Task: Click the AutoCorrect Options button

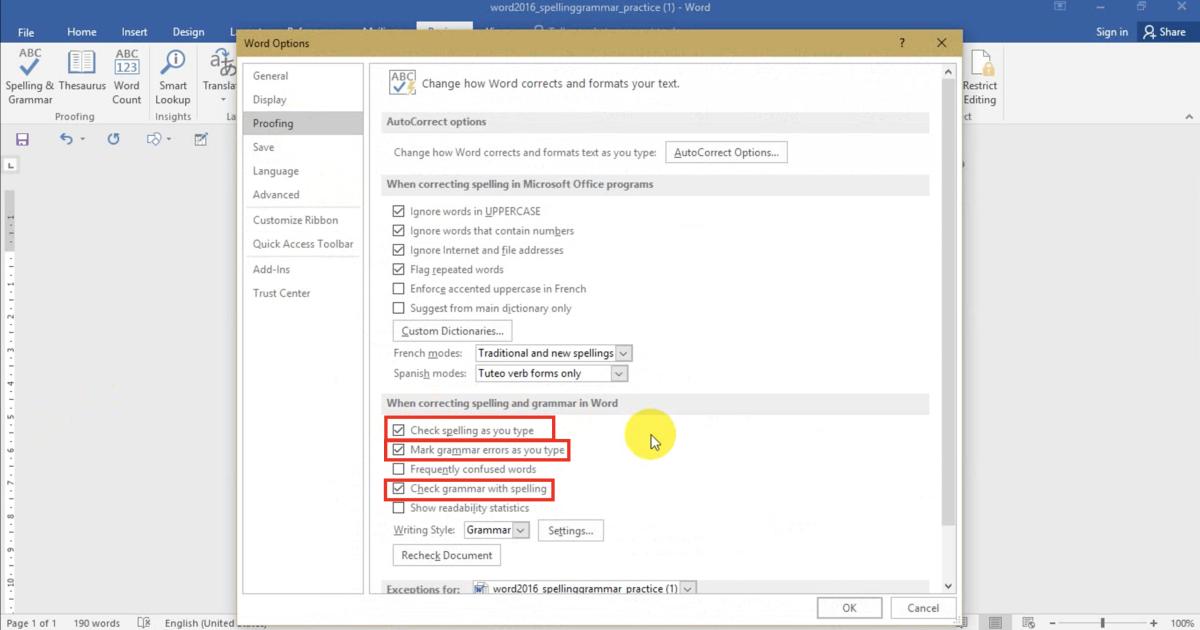Action: (x=727, y=153)
